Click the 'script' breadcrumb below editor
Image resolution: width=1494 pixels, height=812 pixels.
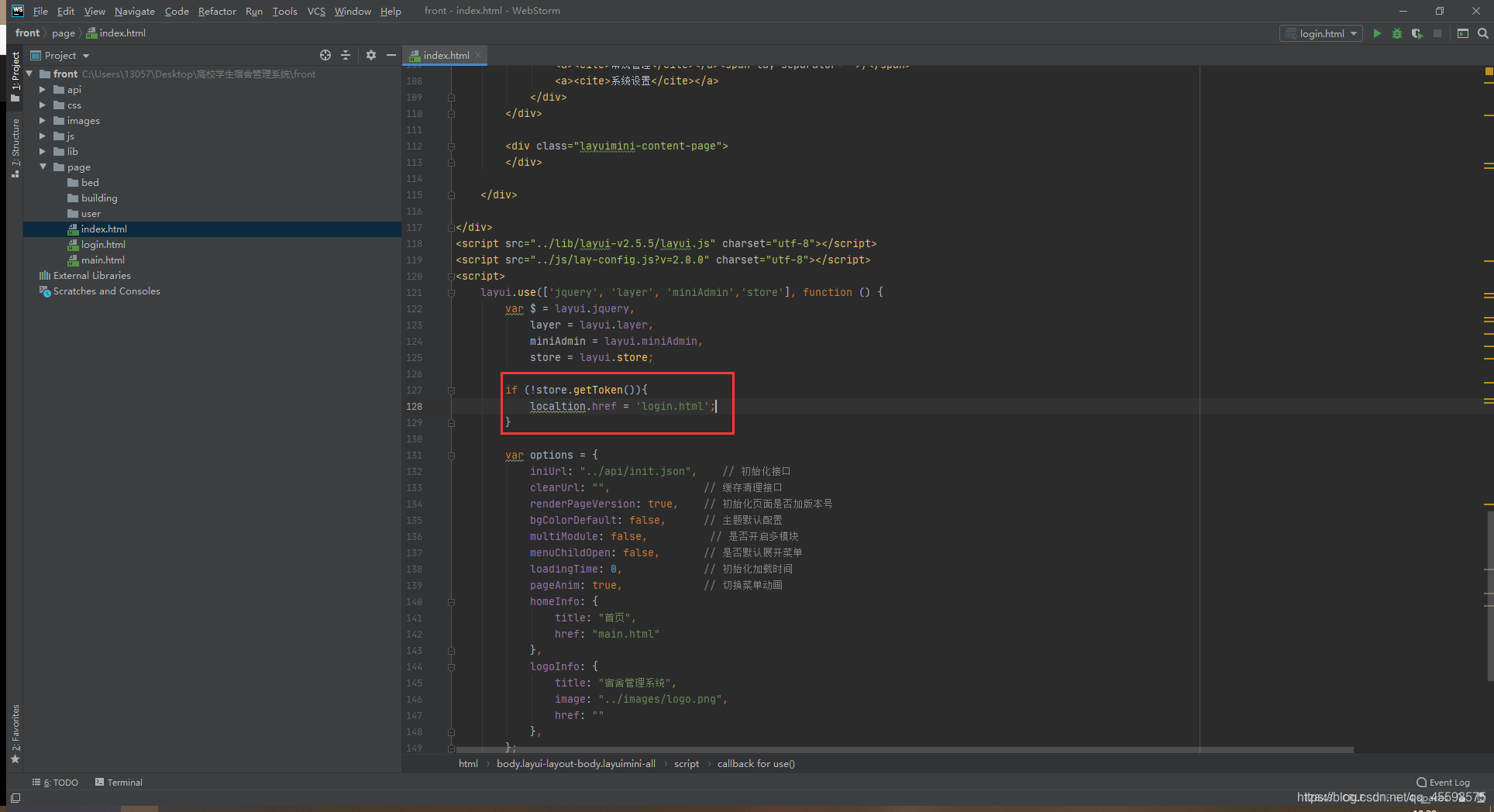687,764
